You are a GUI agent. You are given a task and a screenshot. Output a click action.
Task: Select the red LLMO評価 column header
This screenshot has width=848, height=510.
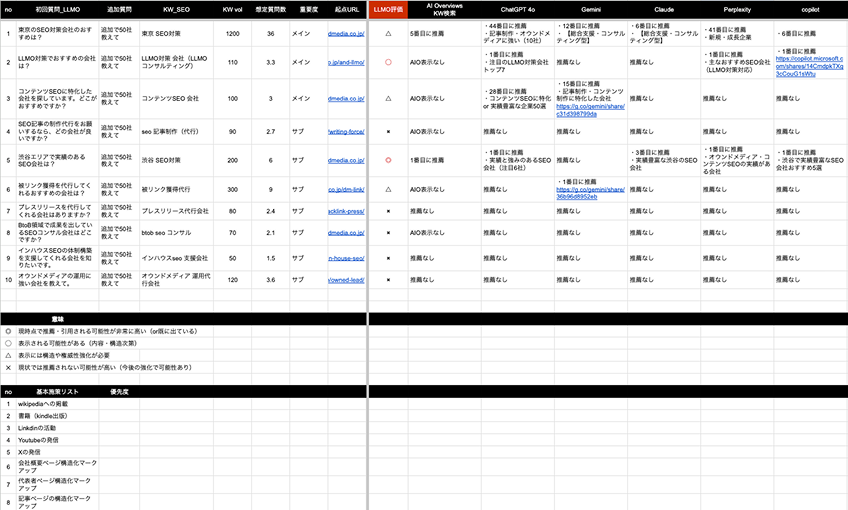click(x=388, y=8)
